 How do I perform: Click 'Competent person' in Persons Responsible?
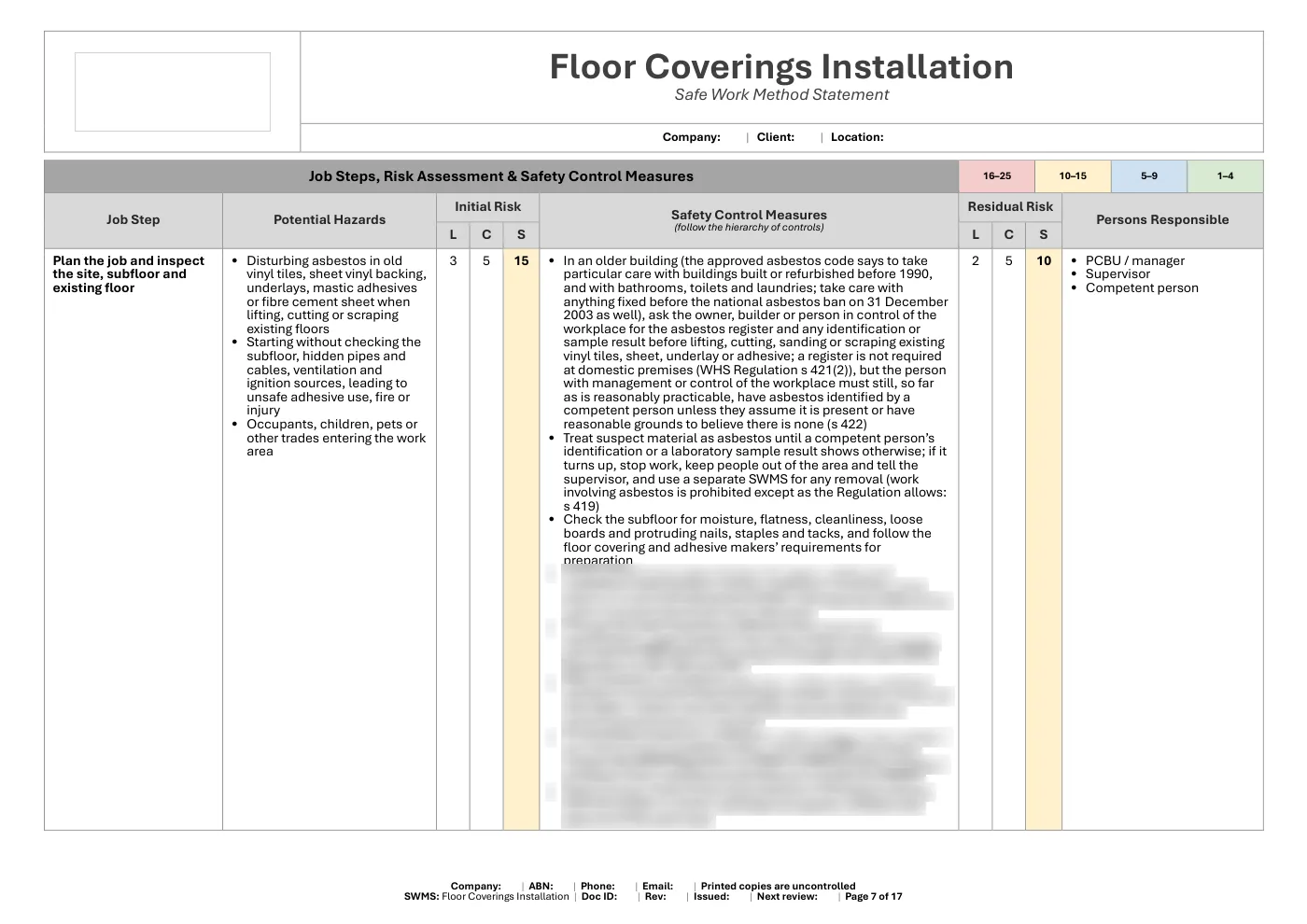point(1142,288)
